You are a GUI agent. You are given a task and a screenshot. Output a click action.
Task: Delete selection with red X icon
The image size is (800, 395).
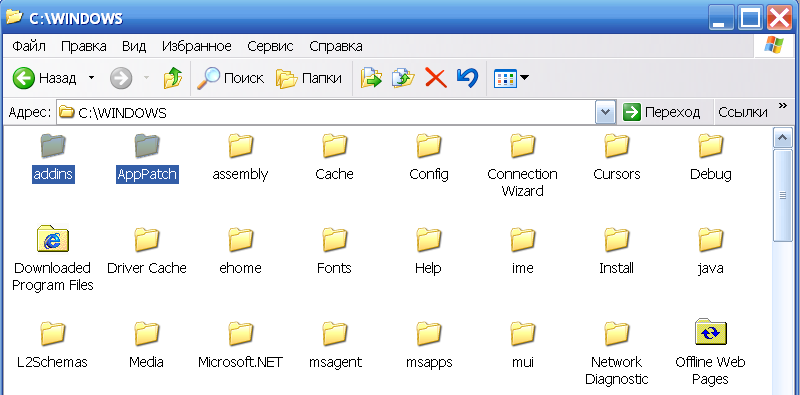(x=436, y=78)
